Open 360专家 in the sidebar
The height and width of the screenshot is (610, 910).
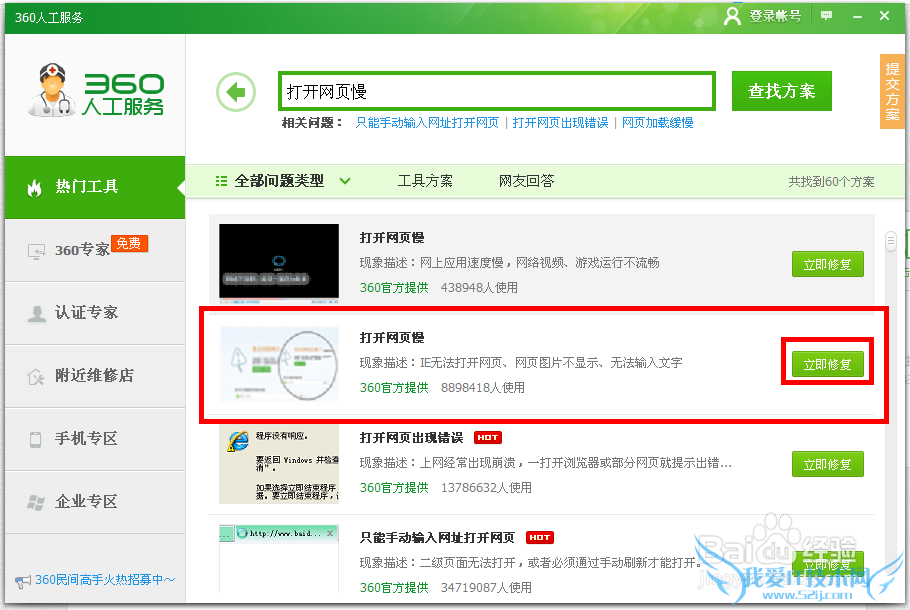[x=95, y=251]
